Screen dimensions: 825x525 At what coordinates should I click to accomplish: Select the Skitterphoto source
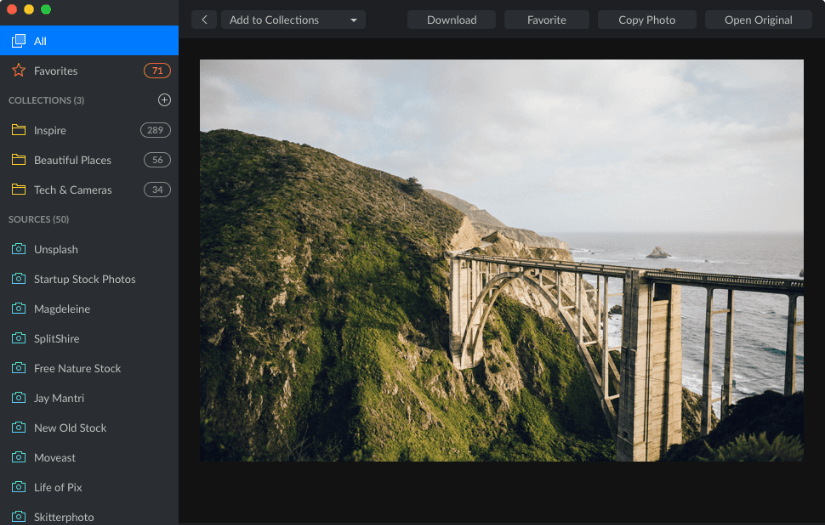(x=89, y=516)
